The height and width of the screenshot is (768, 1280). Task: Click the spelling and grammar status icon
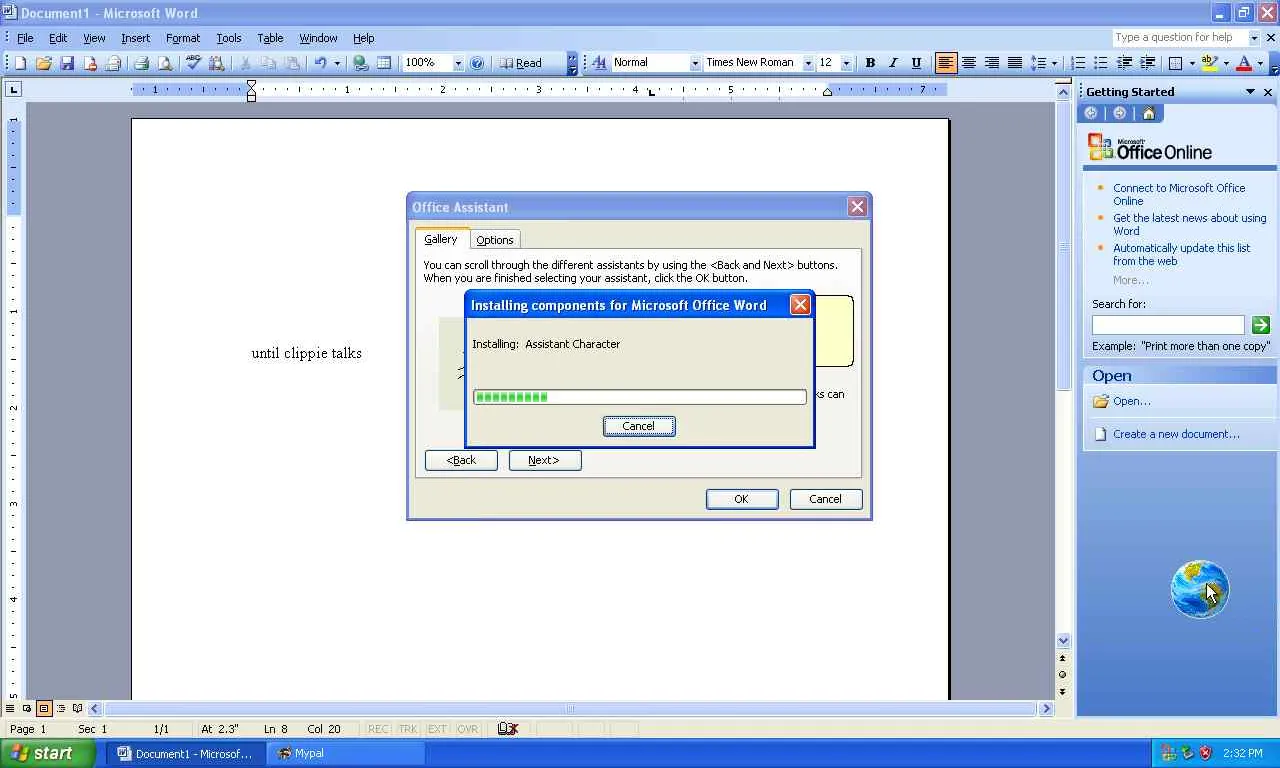coord(508,729)
